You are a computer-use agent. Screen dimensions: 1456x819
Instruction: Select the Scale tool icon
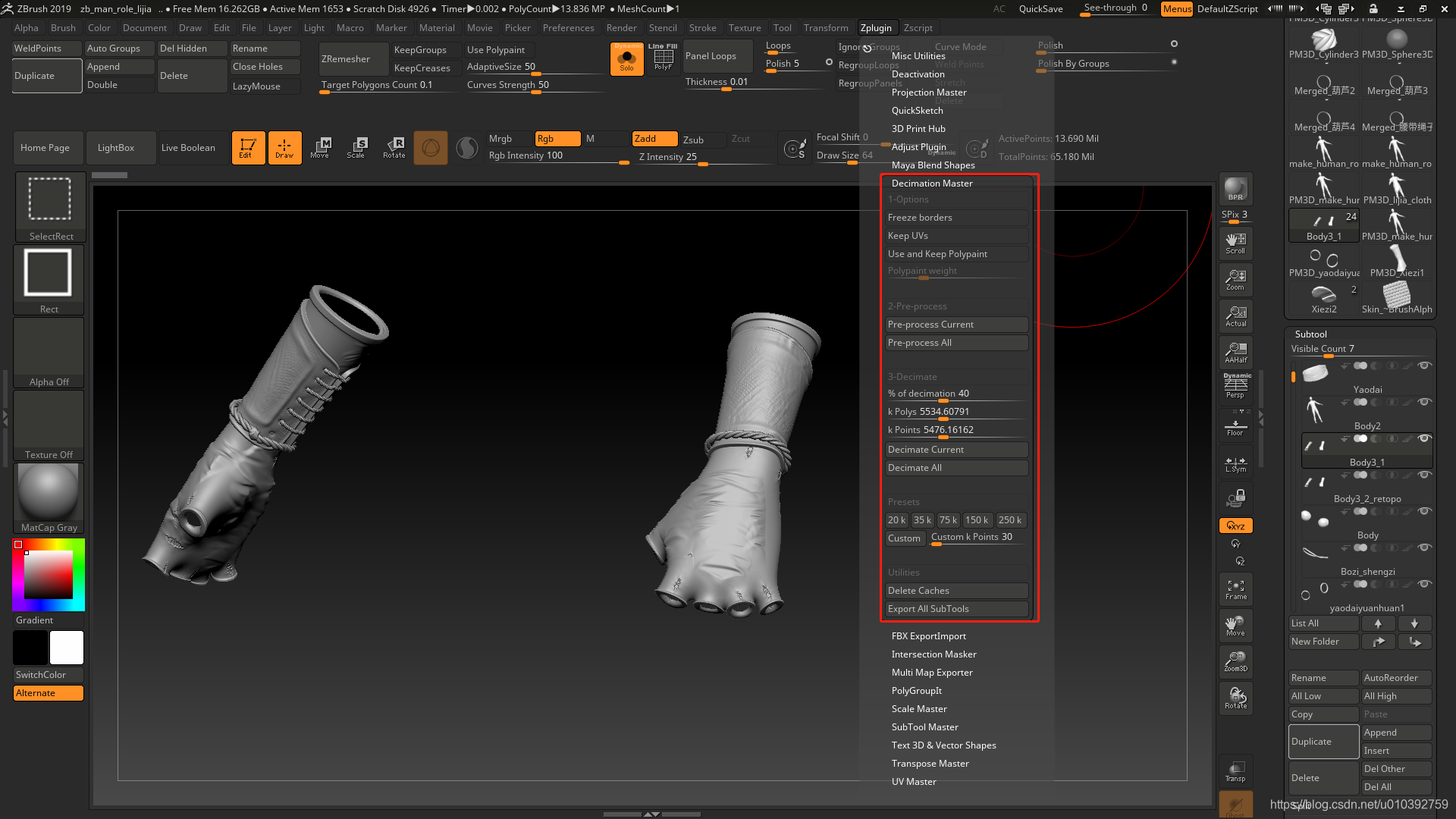point(357,146)
